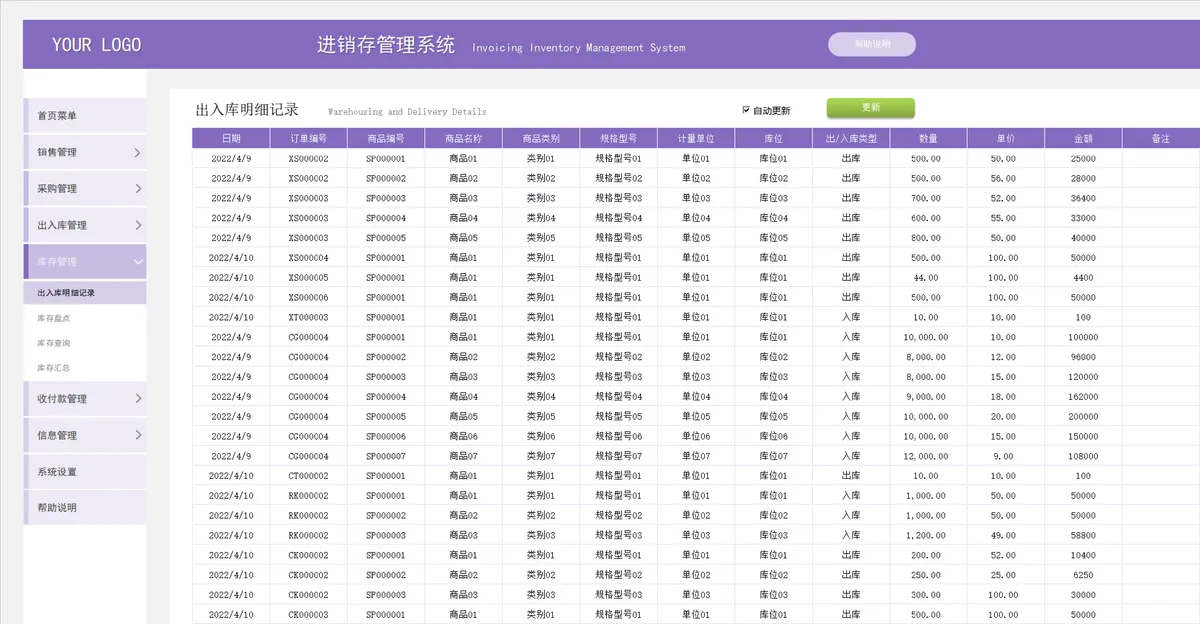Select the amount cell 6250
This screenshot has height=624, width=1200.
coord(1083,576)
